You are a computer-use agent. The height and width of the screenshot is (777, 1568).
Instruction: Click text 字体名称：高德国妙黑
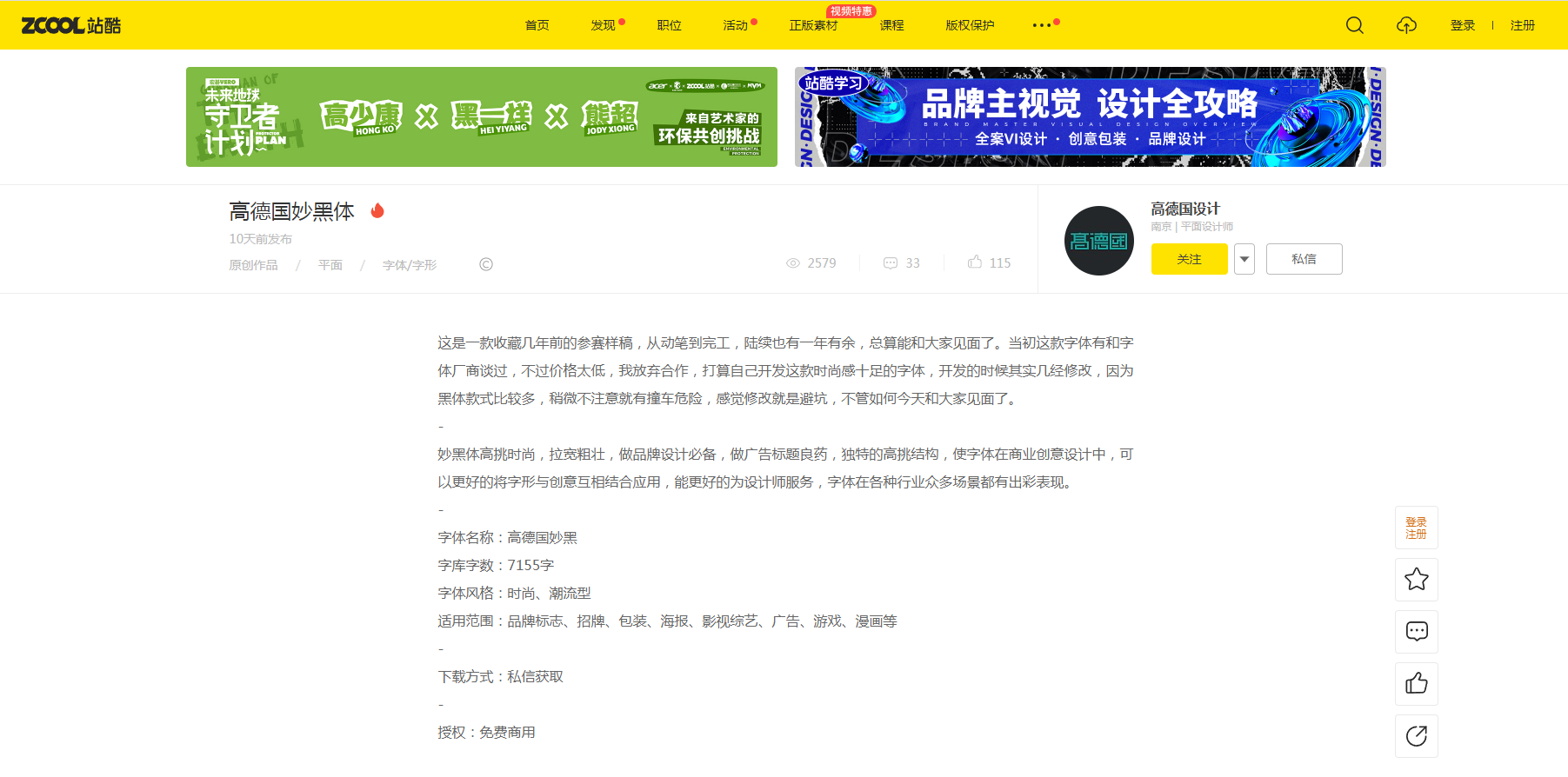pos(508,538)
